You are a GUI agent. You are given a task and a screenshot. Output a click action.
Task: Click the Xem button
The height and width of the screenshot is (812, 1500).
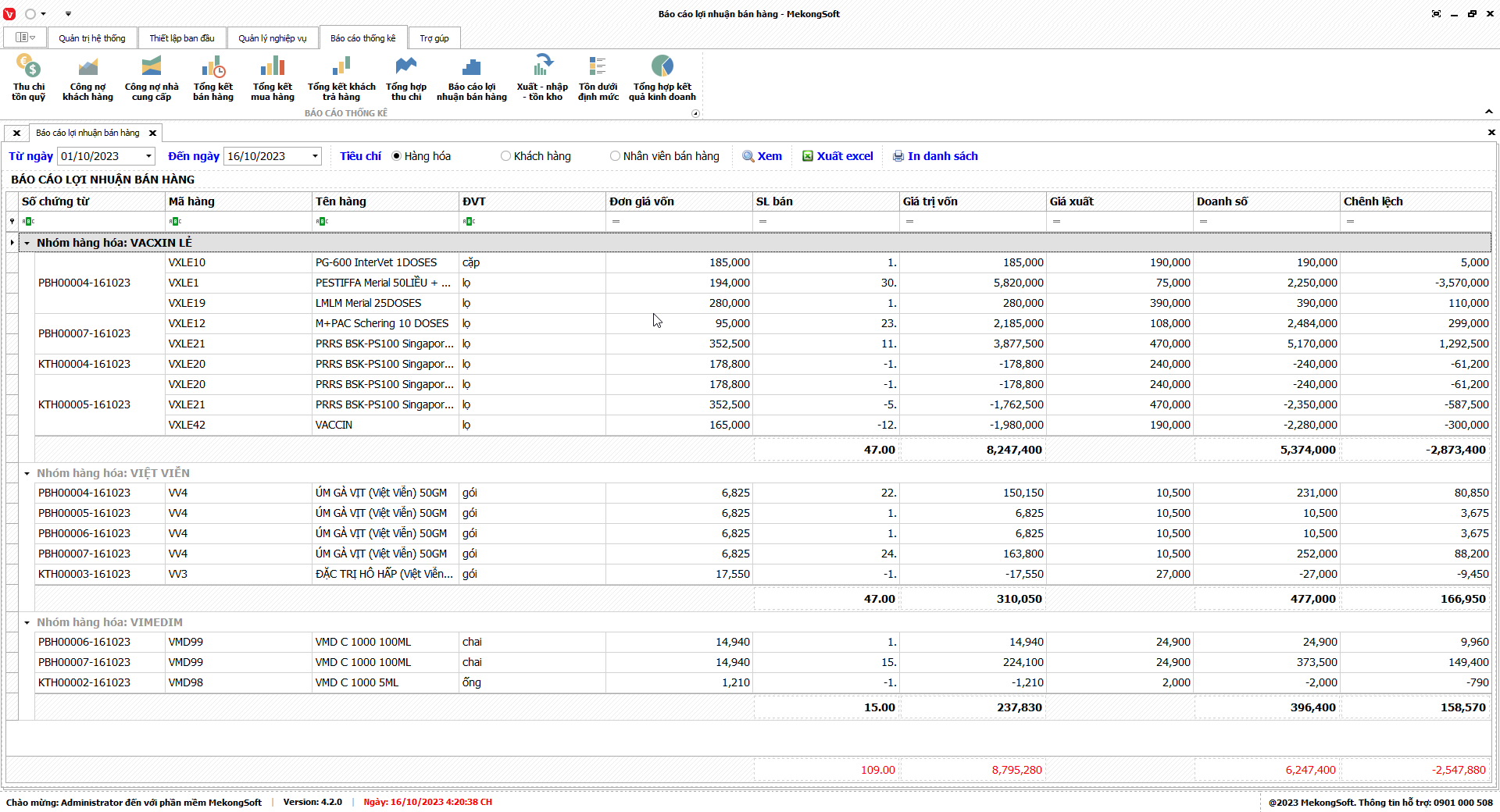pos(762,156)
